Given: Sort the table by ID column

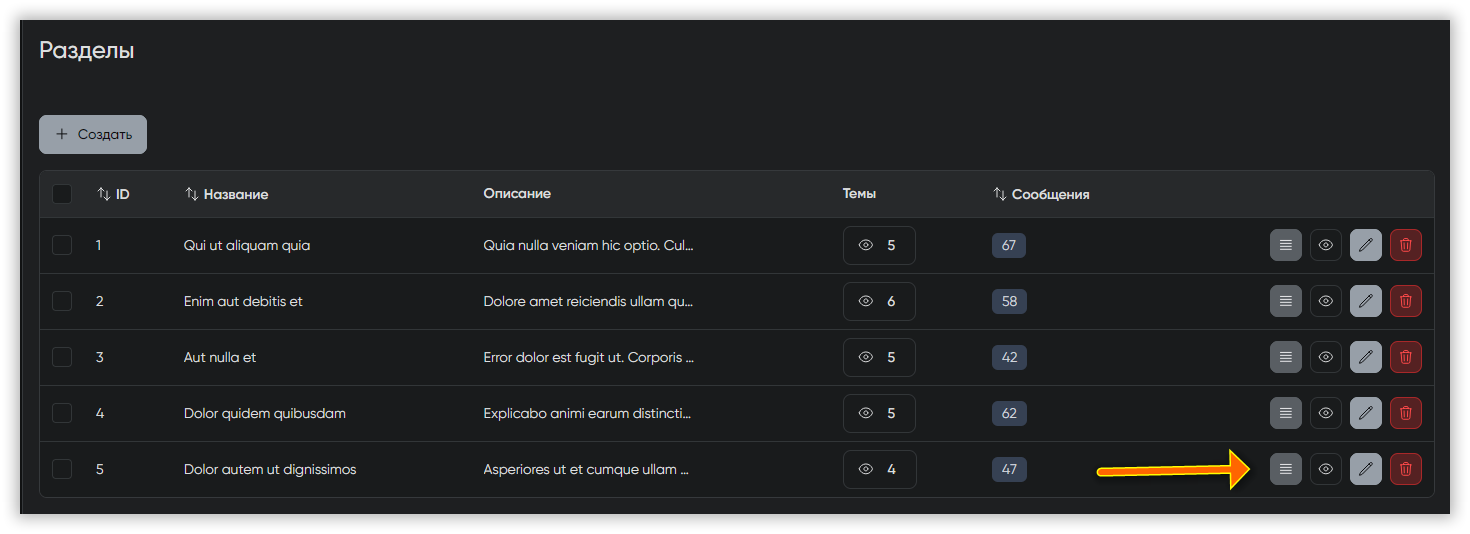Looking at the screenshot, I should (x=113, y=194).
